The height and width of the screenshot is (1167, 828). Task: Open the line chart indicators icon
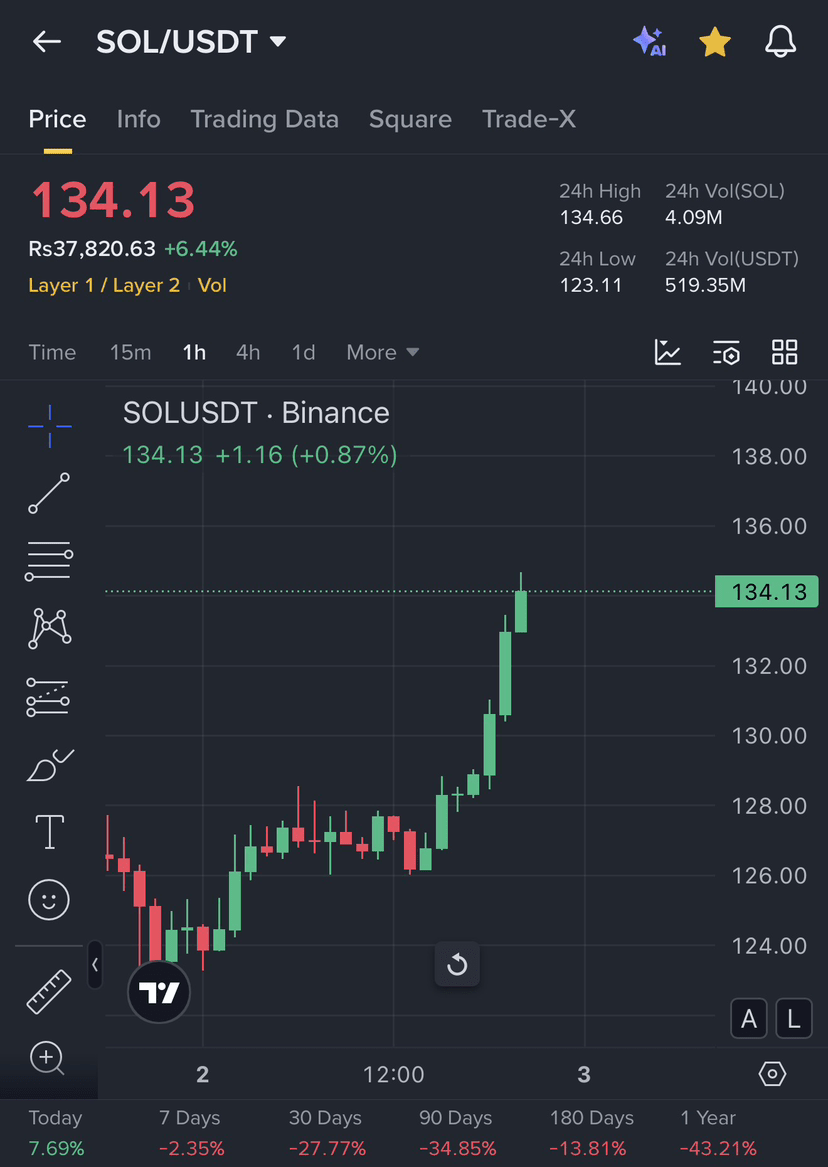coord(667,352)
